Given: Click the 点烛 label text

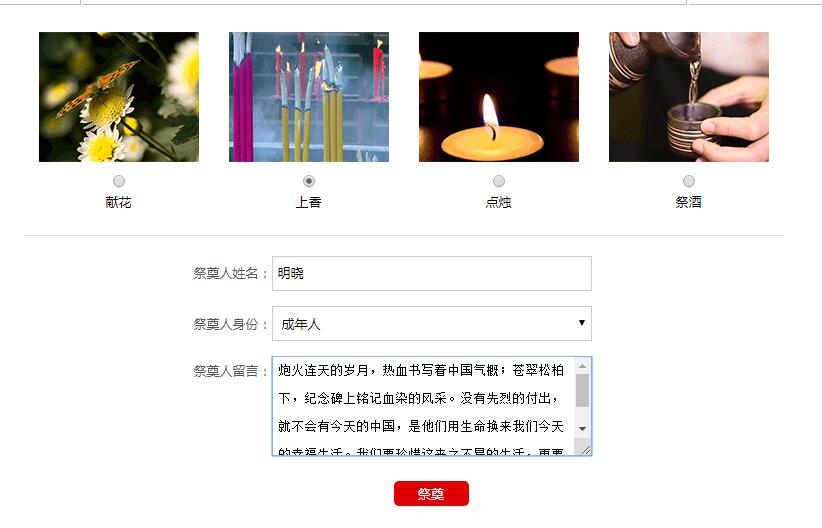Looking at the screenshot, I should click(499, 202).
